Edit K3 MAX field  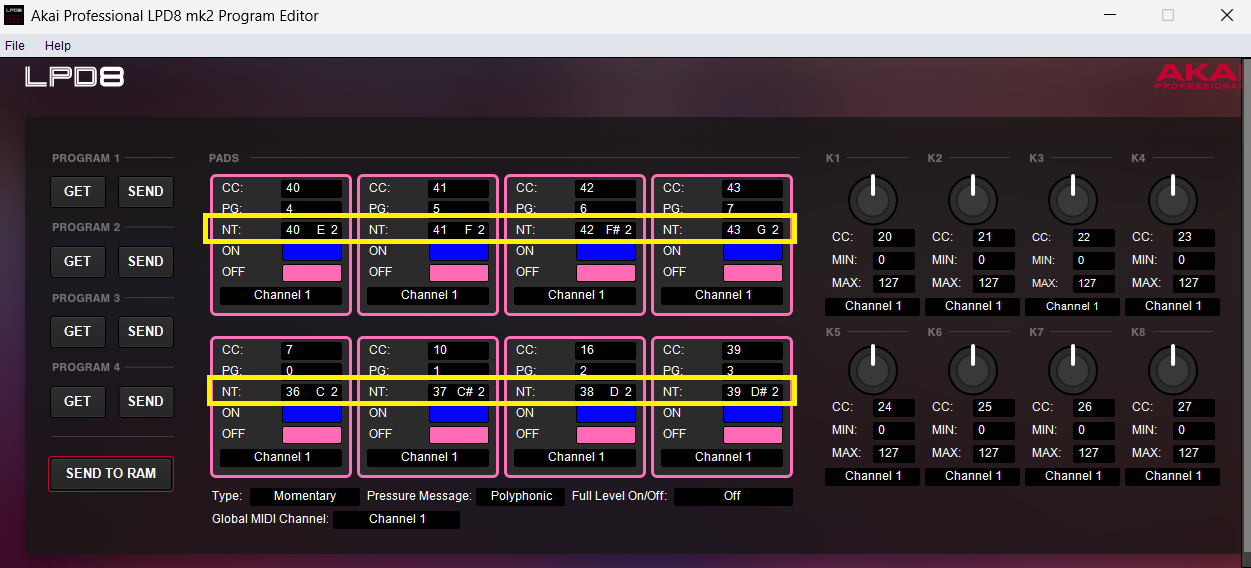click(x=1092, y=283)
